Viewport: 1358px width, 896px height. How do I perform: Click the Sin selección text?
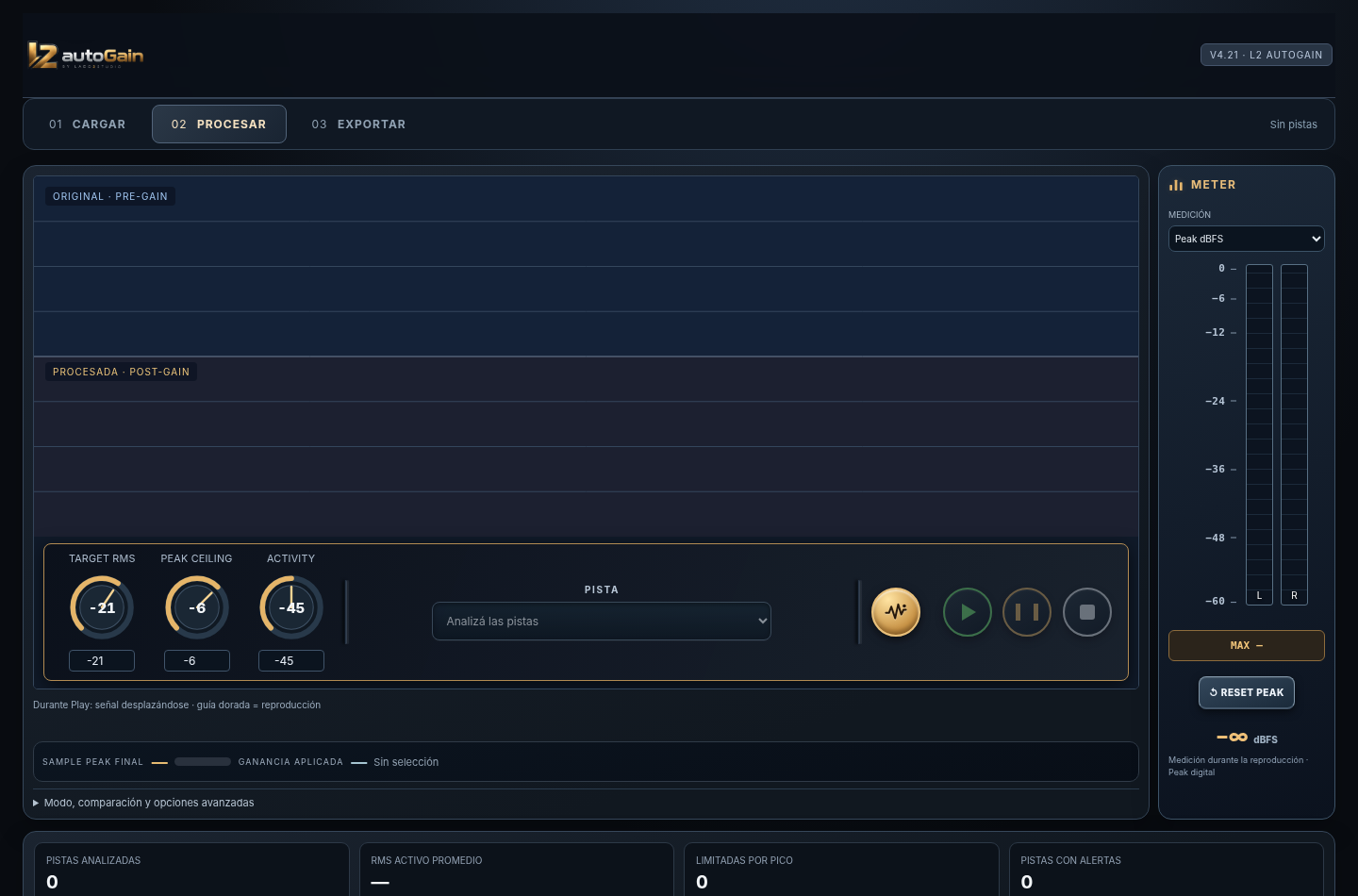pos(406,762)
